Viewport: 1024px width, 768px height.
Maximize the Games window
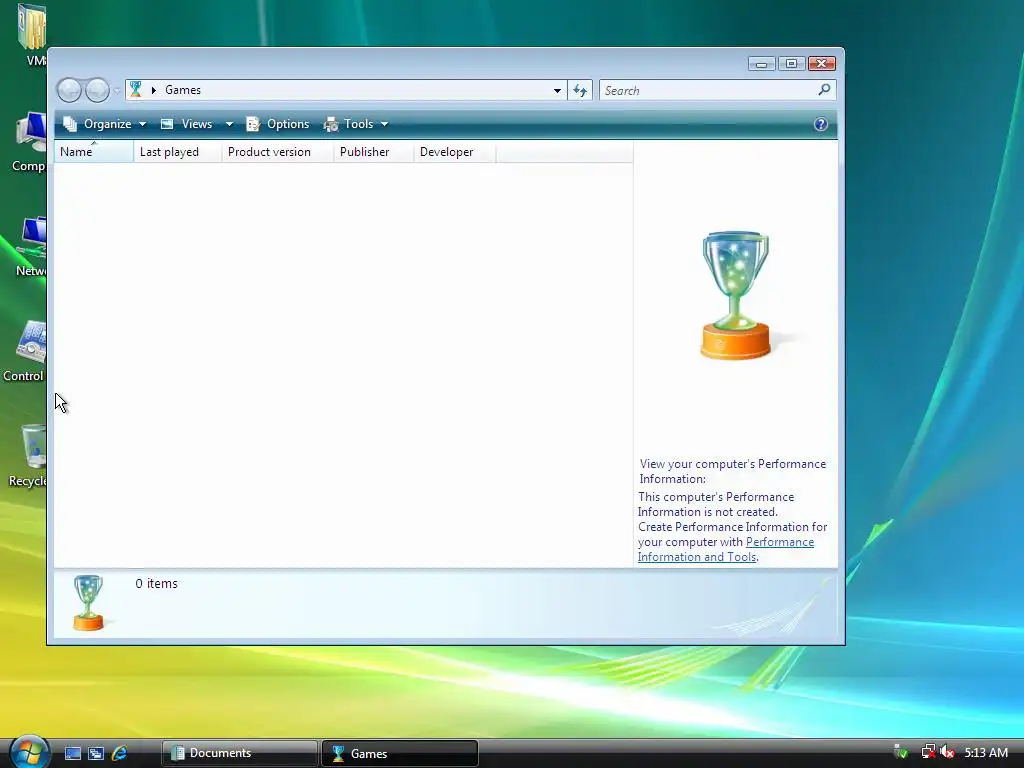click(791, 63)
